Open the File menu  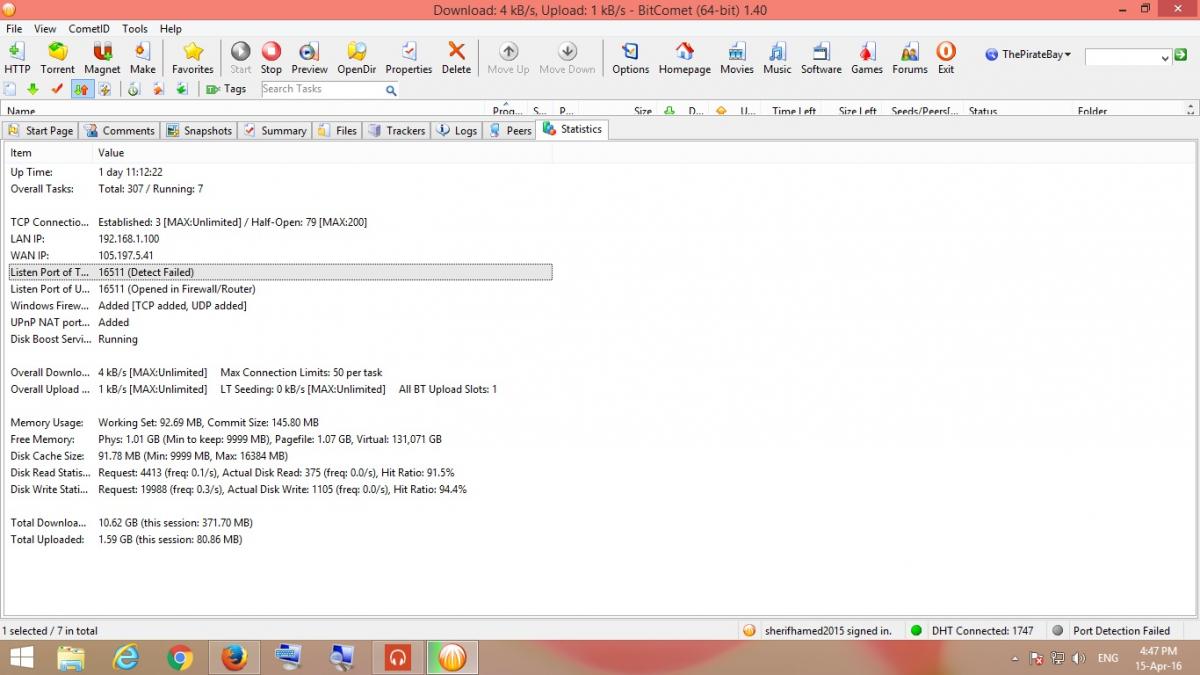pos(14,29)
